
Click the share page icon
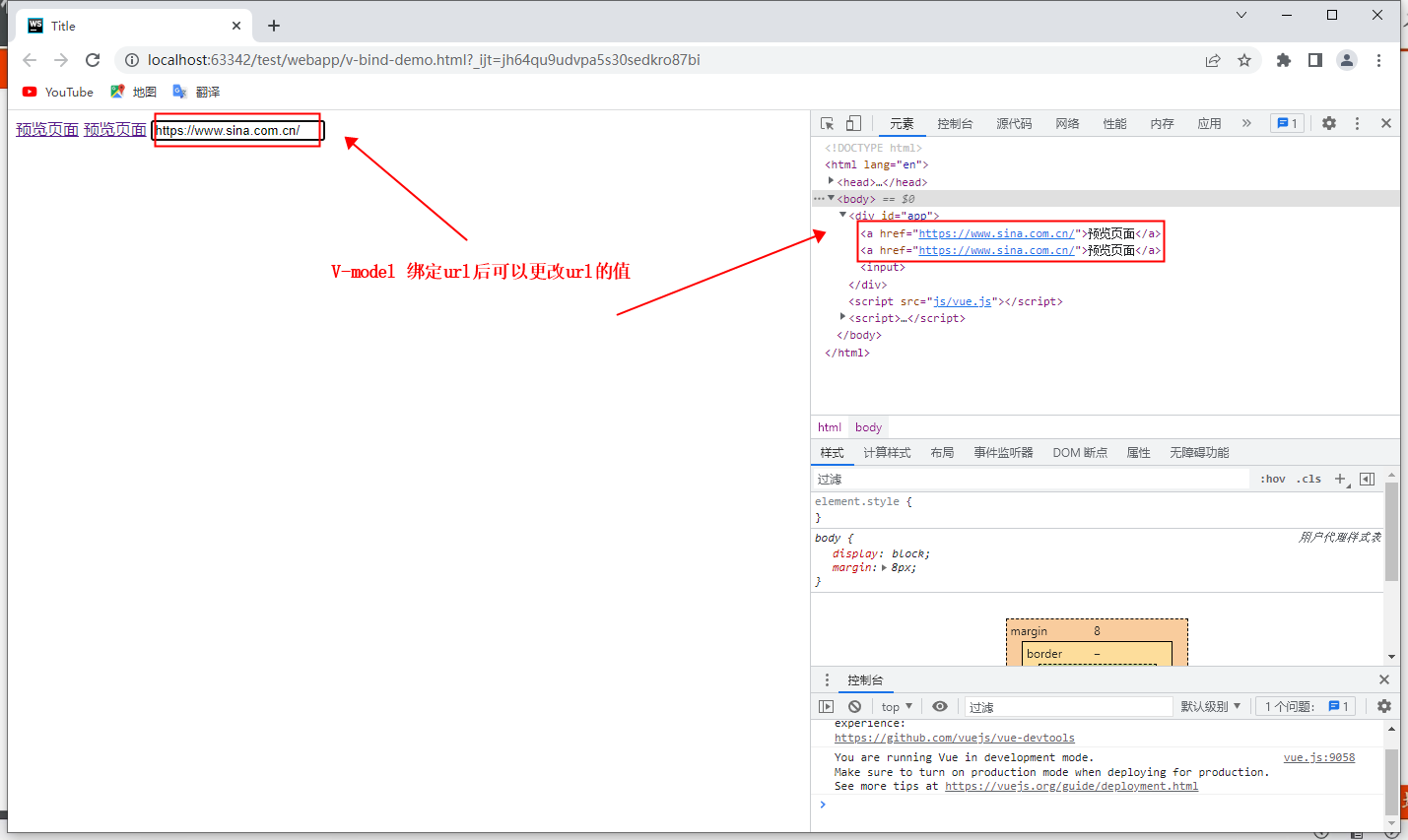point(1213,60)
